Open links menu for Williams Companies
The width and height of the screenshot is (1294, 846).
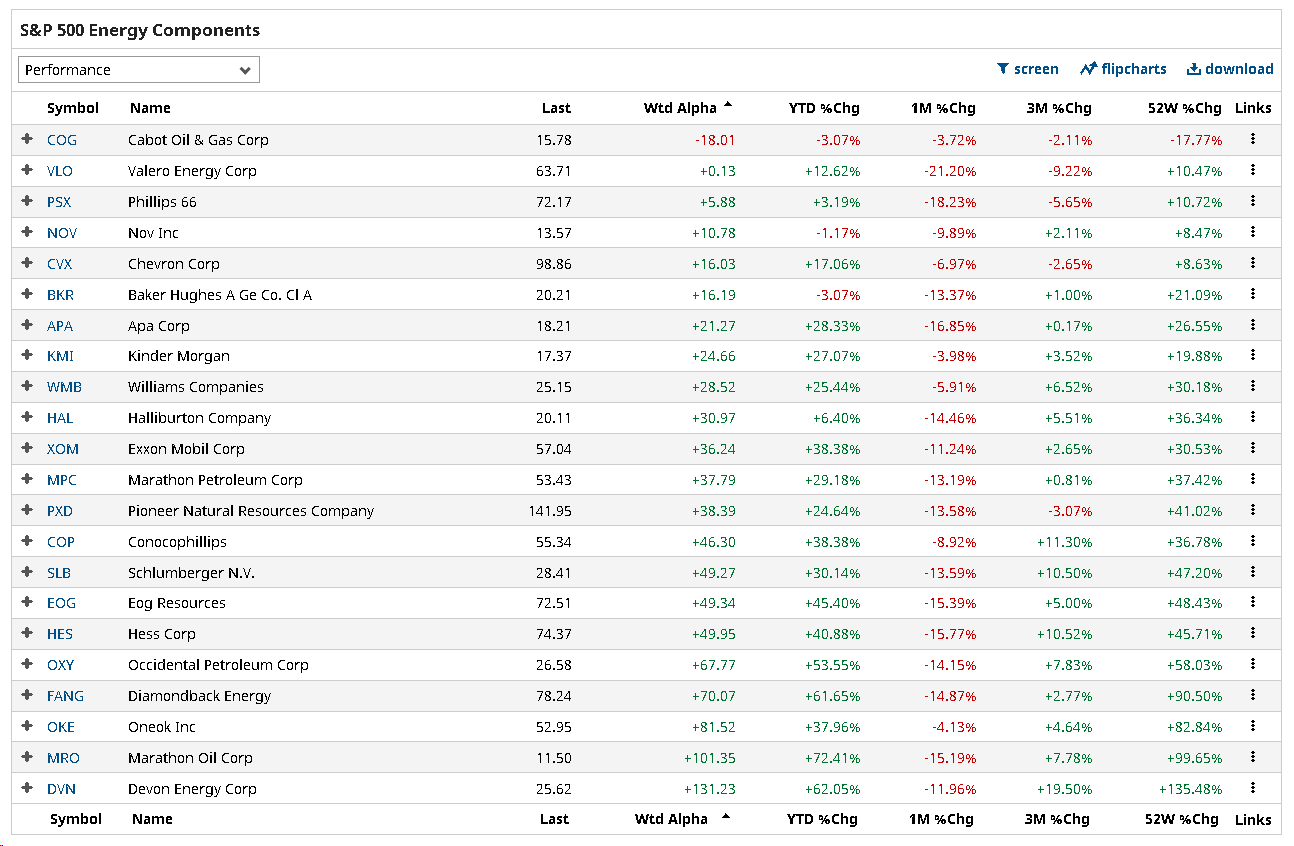tap(1253, 387)
